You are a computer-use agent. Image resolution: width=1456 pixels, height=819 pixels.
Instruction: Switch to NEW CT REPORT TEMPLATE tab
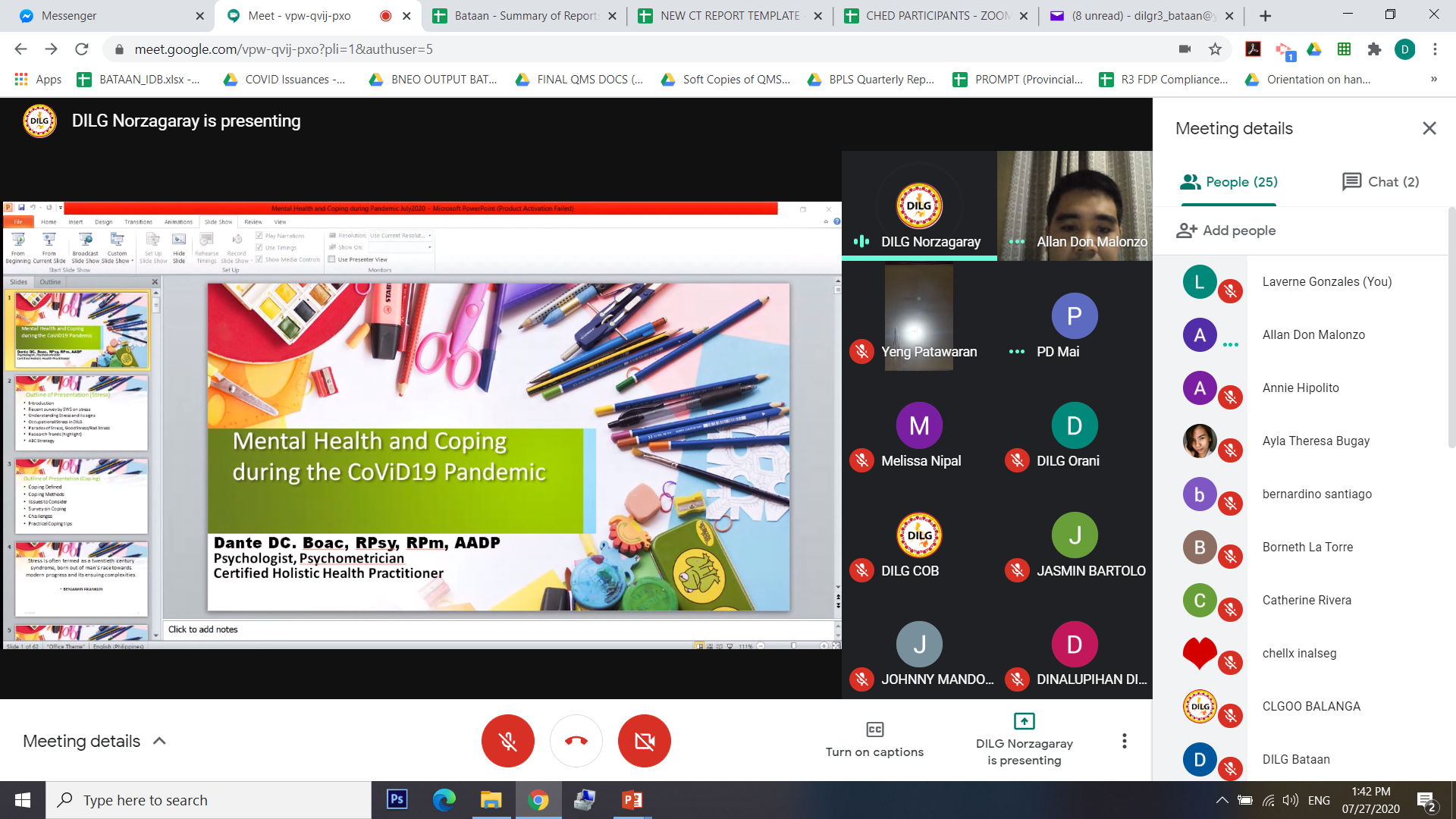click(730, 15)
